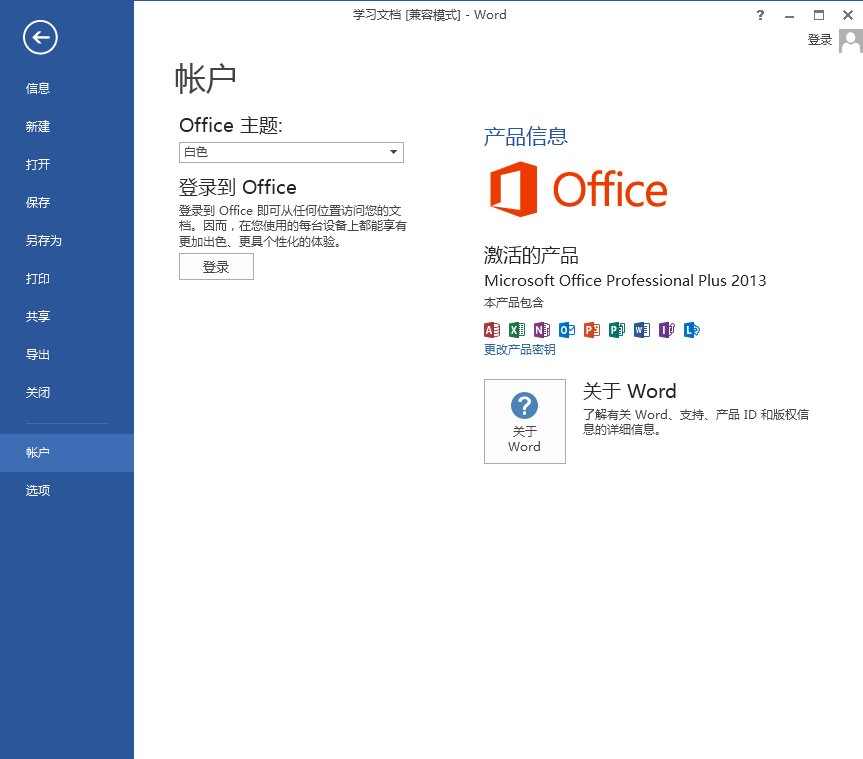Click the back arrow to leave 帐户 view
This screenshot has height=759, width=863.
[39, 37]
